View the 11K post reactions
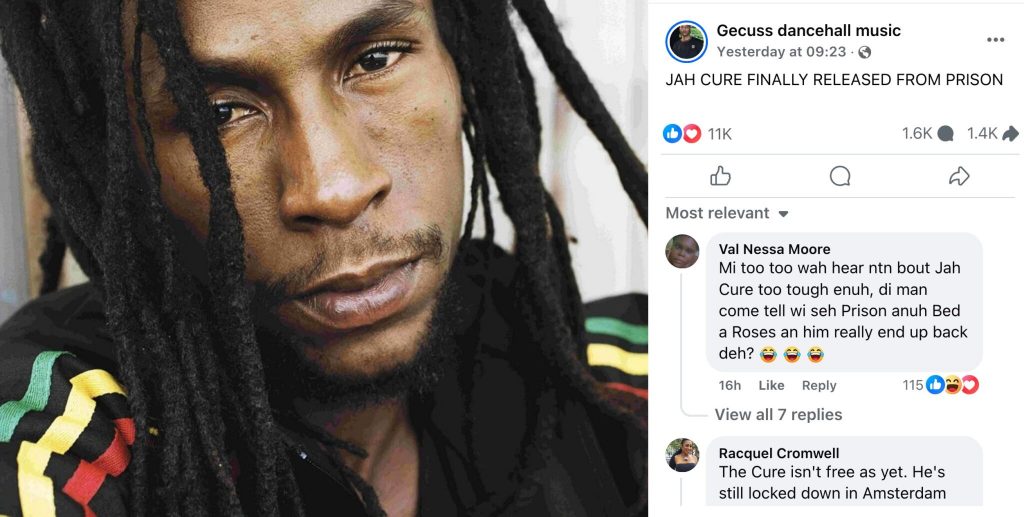 697,134
